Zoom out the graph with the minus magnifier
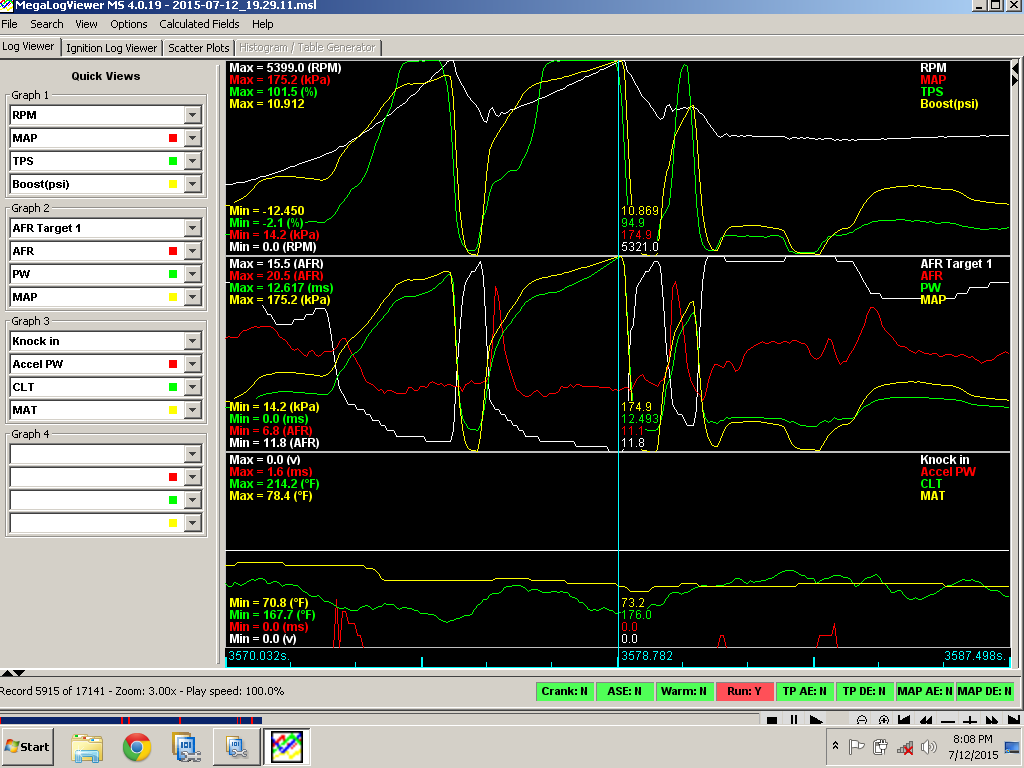The image size is (1024, 768). (862, 720)
